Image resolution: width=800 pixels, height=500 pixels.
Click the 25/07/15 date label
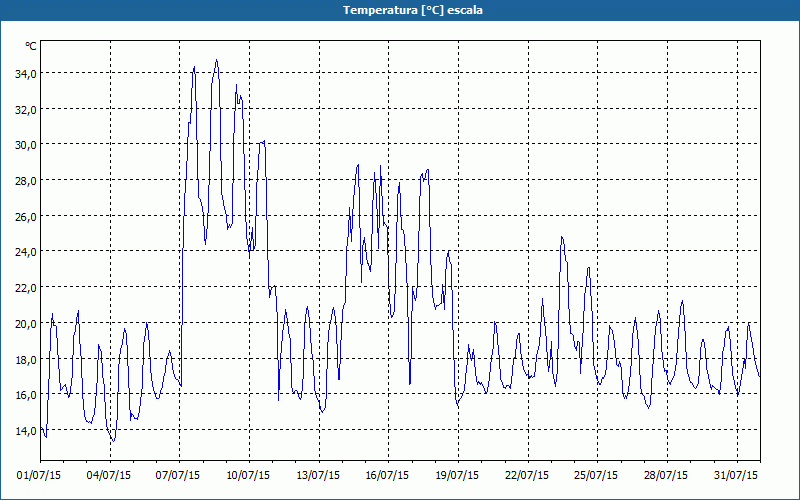click(596, 476)
